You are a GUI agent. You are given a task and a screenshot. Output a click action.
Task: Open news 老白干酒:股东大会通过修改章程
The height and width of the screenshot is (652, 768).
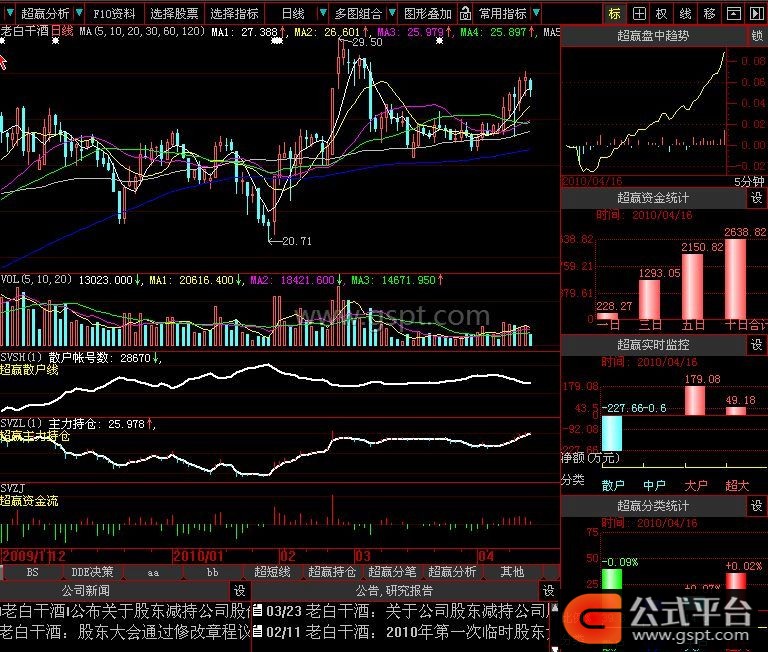pos(125,632)
